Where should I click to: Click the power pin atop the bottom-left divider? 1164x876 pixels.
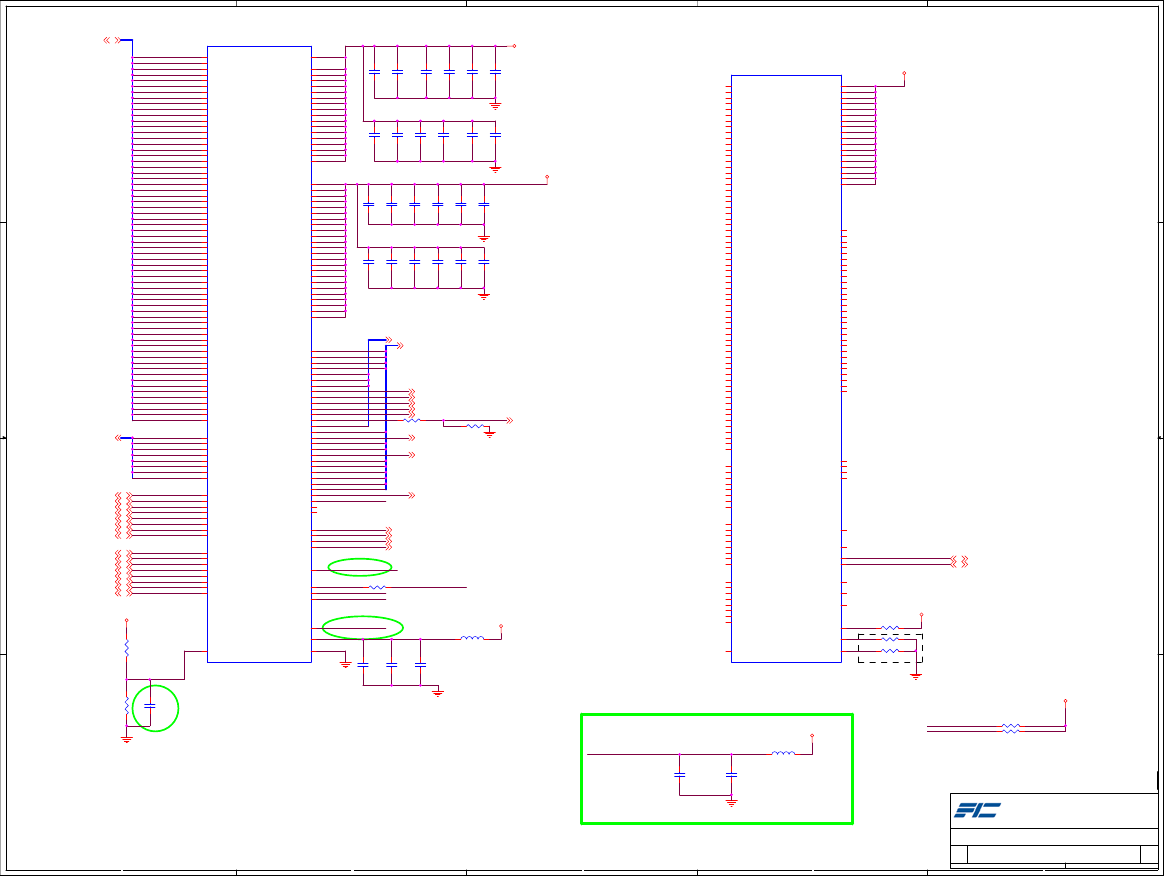pos(126,620)
